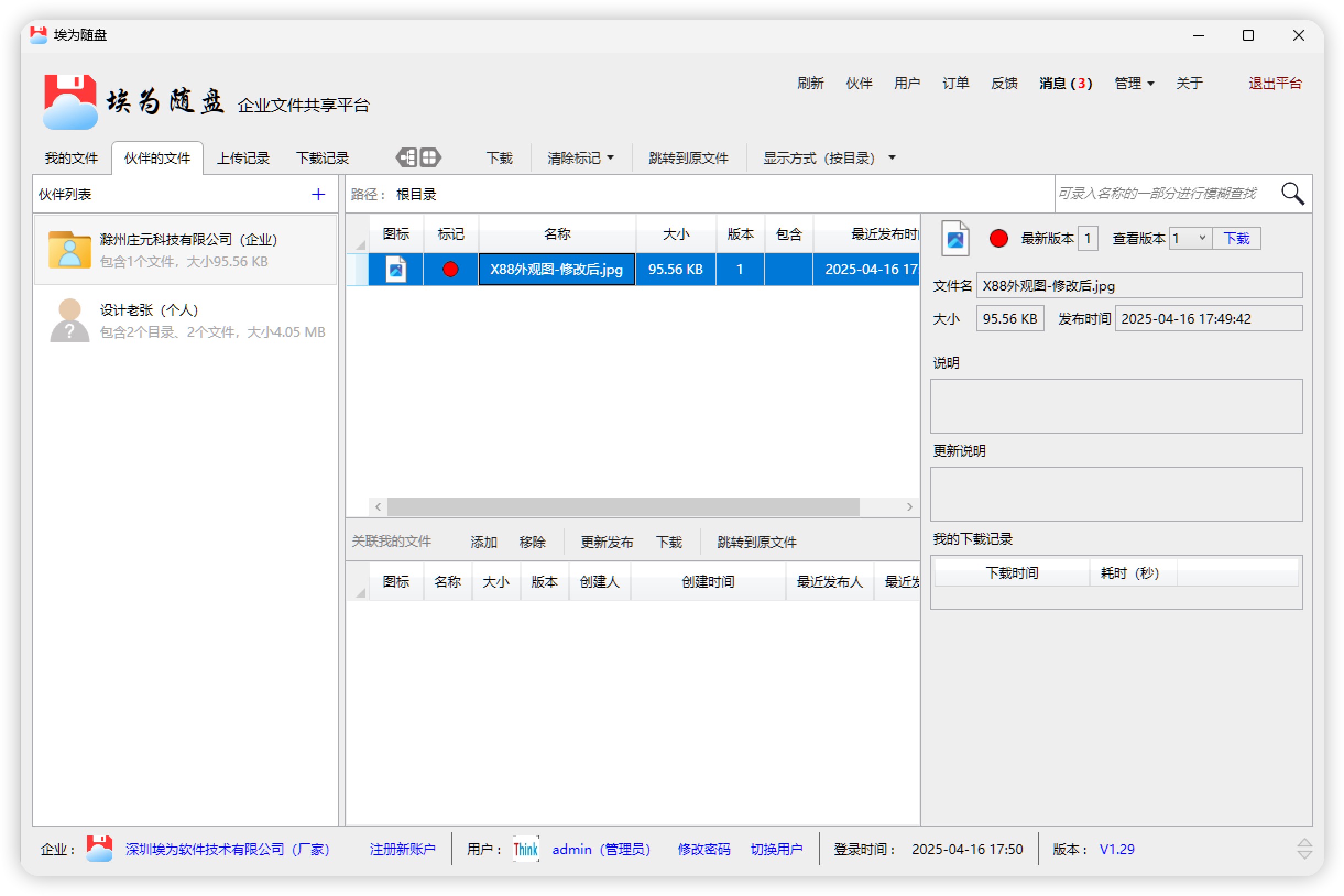This screenshot has width=1344, height=896.
Task: Select partner 滁州庄元科技有限公司（企业）
Action: pos(185,249)
